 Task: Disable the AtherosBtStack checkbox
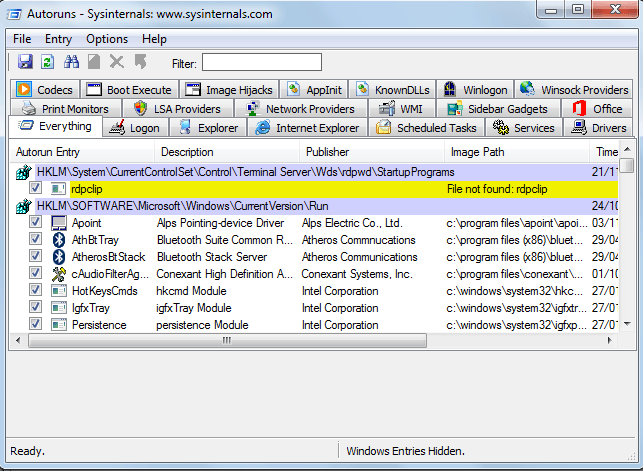35,256
